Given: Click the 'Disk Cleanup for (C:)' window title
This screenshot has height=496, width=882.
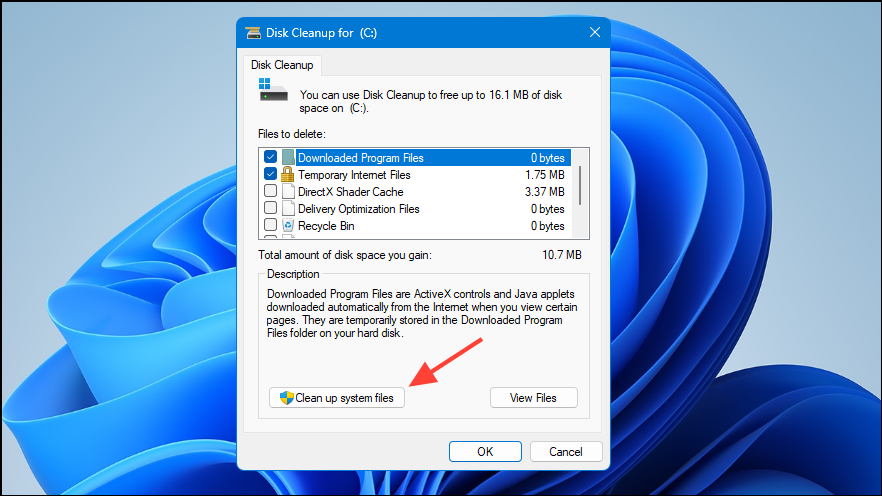Looking at the screenshot, I should coord(321,33).
